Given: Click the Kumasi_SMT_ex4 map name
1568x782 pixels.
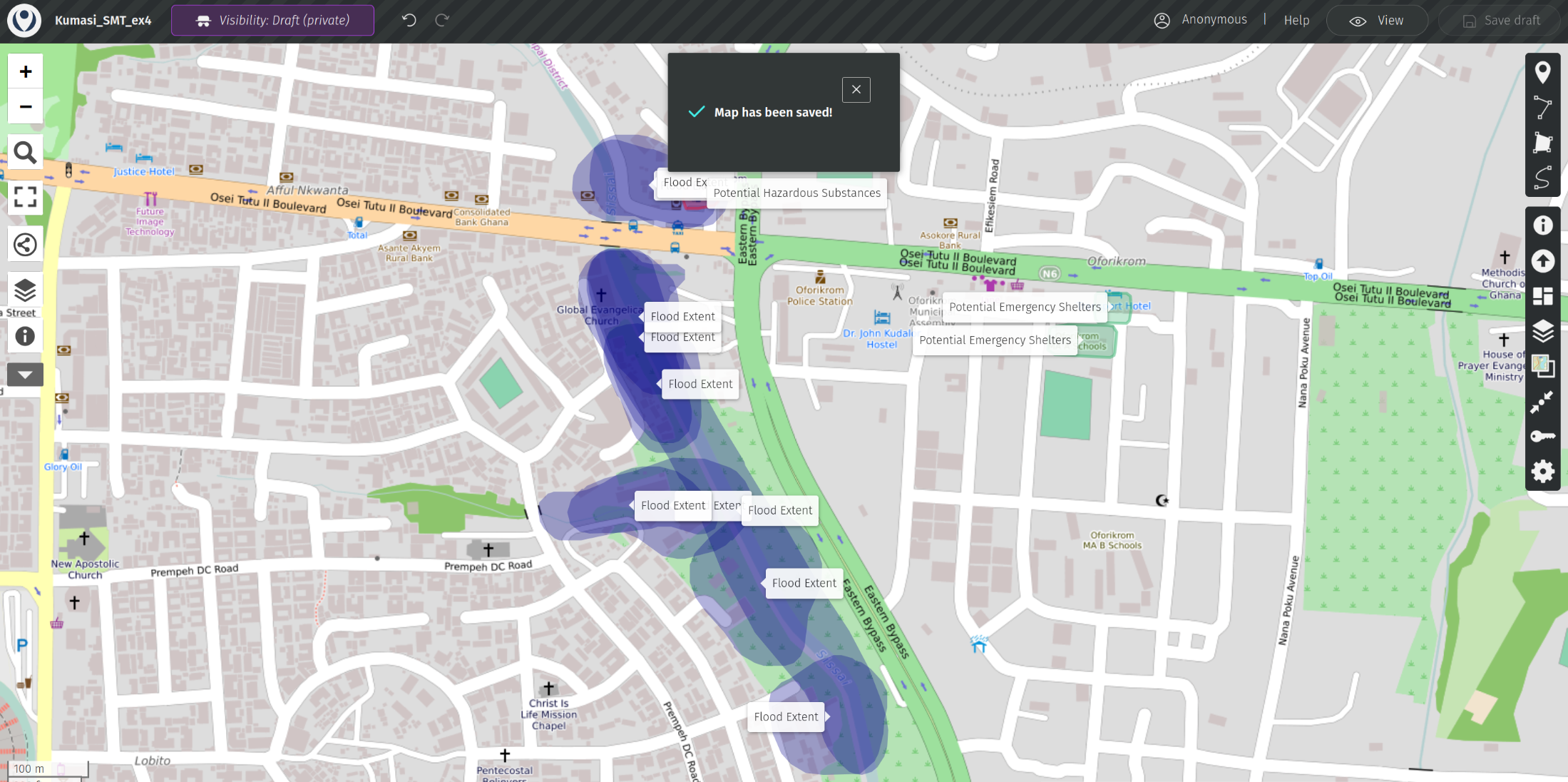Looking at the screenshot, I should coord(103,21).
